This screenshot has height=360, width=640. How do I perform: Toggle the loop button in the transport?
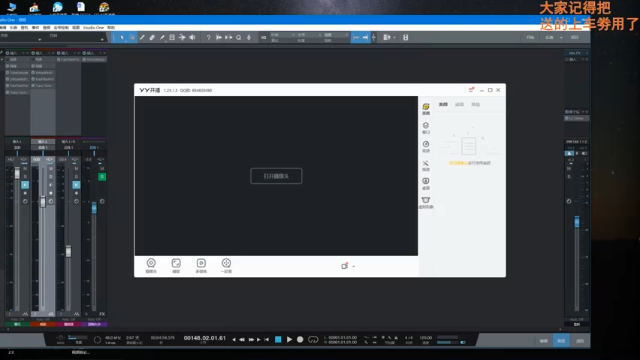coord(313,339)
